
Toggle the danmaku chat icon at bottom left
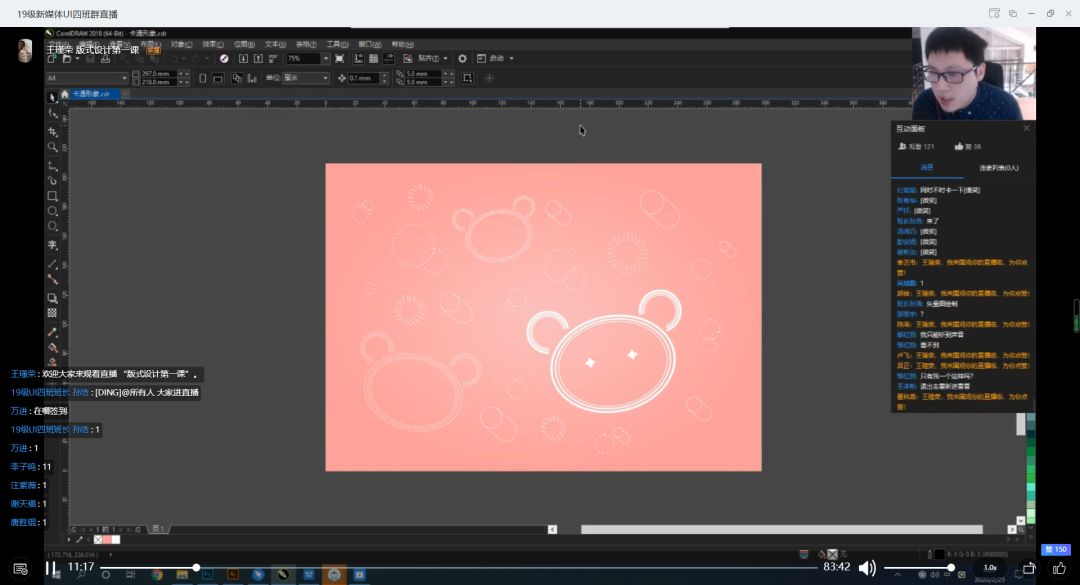point(19,568)
